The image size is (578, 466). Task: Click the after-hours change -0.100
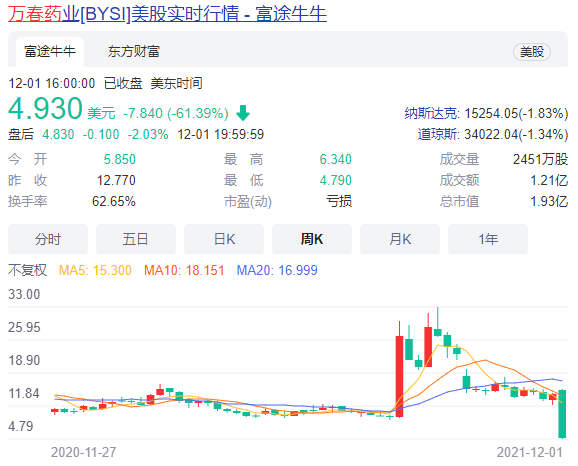101,134
